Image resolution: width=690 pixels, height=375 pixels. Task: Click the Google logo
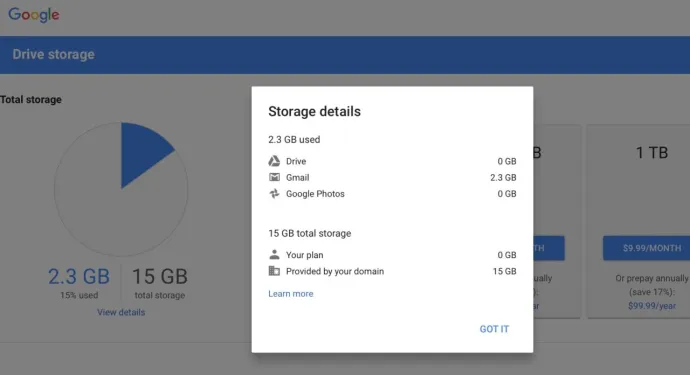click(x=34, y=15)
